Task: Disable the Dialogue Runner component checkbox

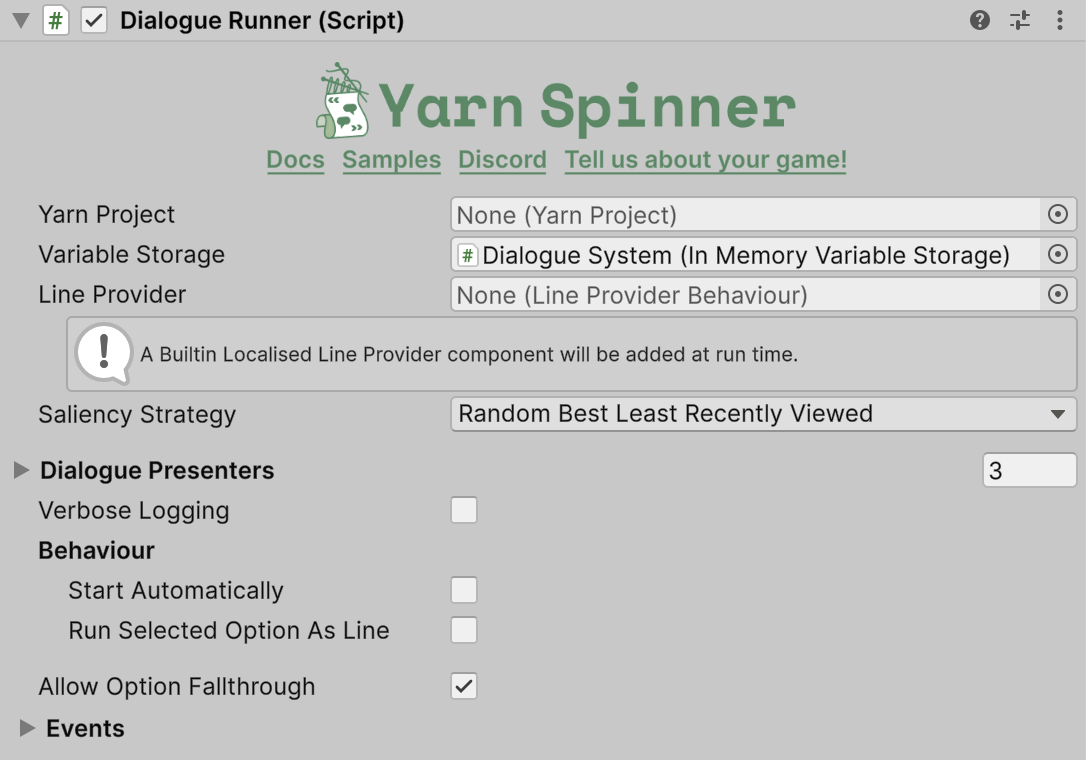Action: coord(94,21)
